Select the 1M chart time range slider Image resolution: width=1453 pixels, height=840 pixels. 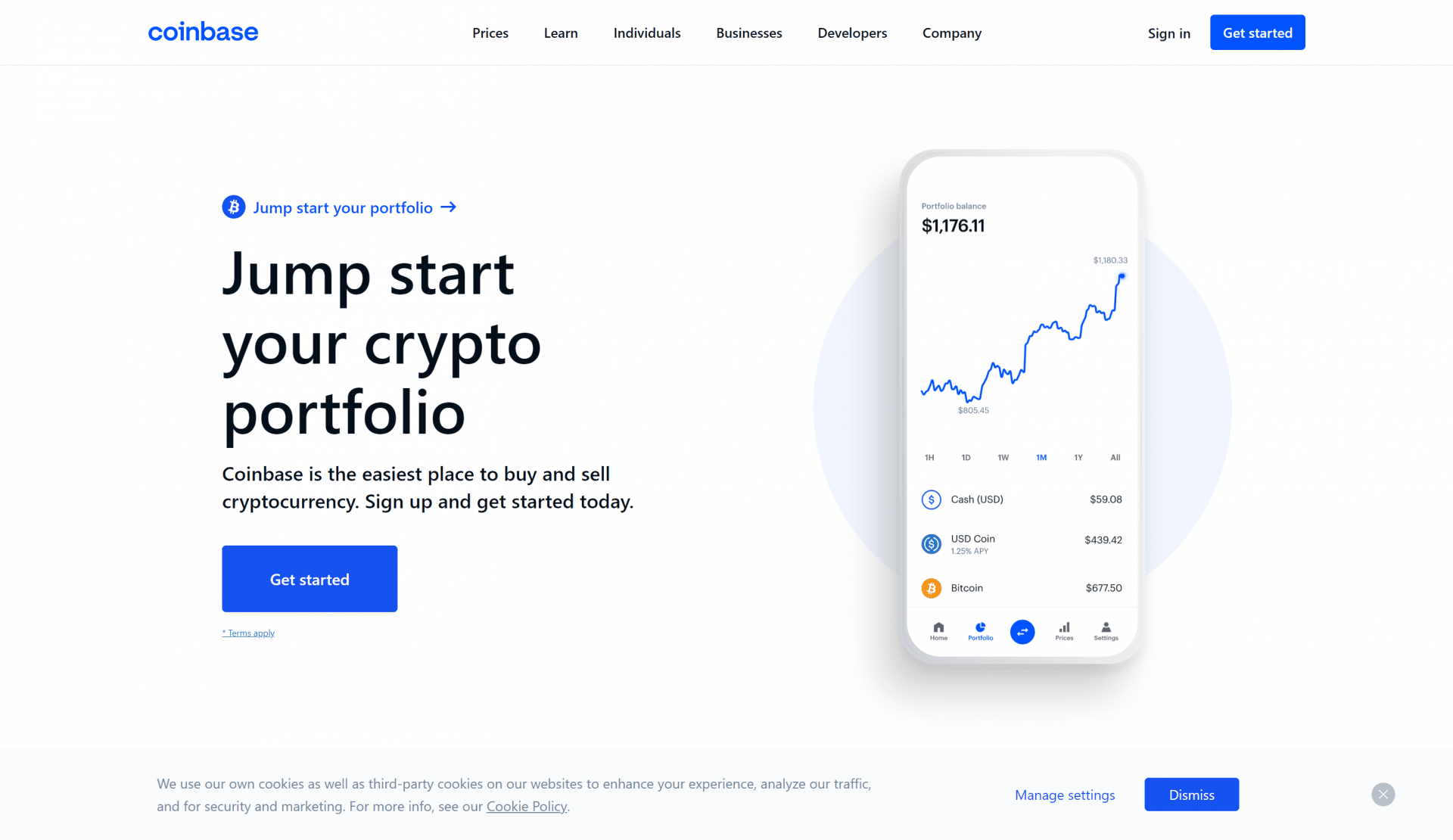coord(1040,457)
